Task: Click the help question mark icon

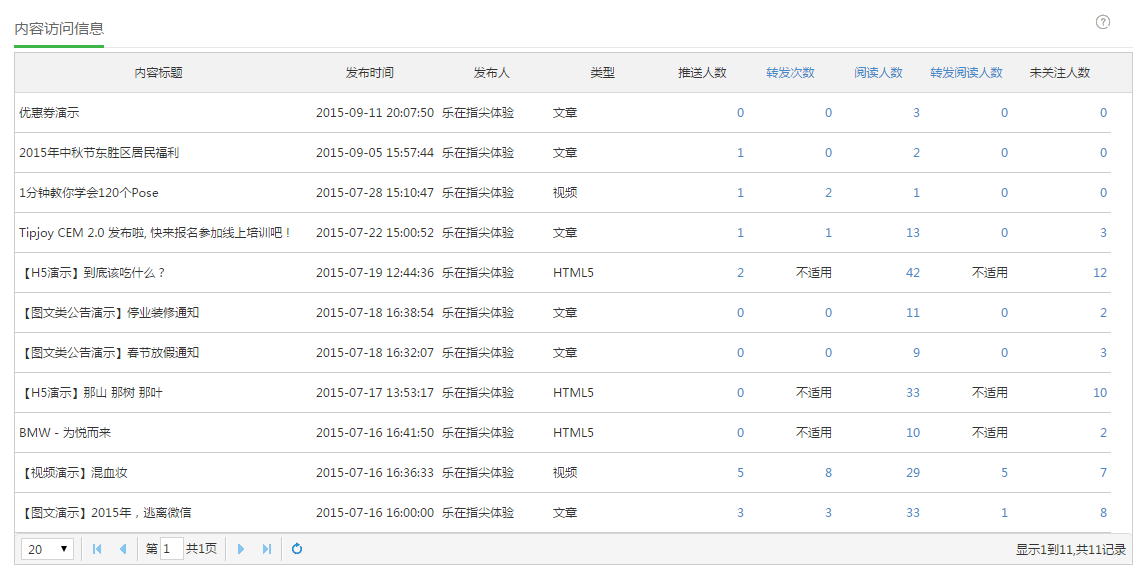Action: coord(1103,22)
